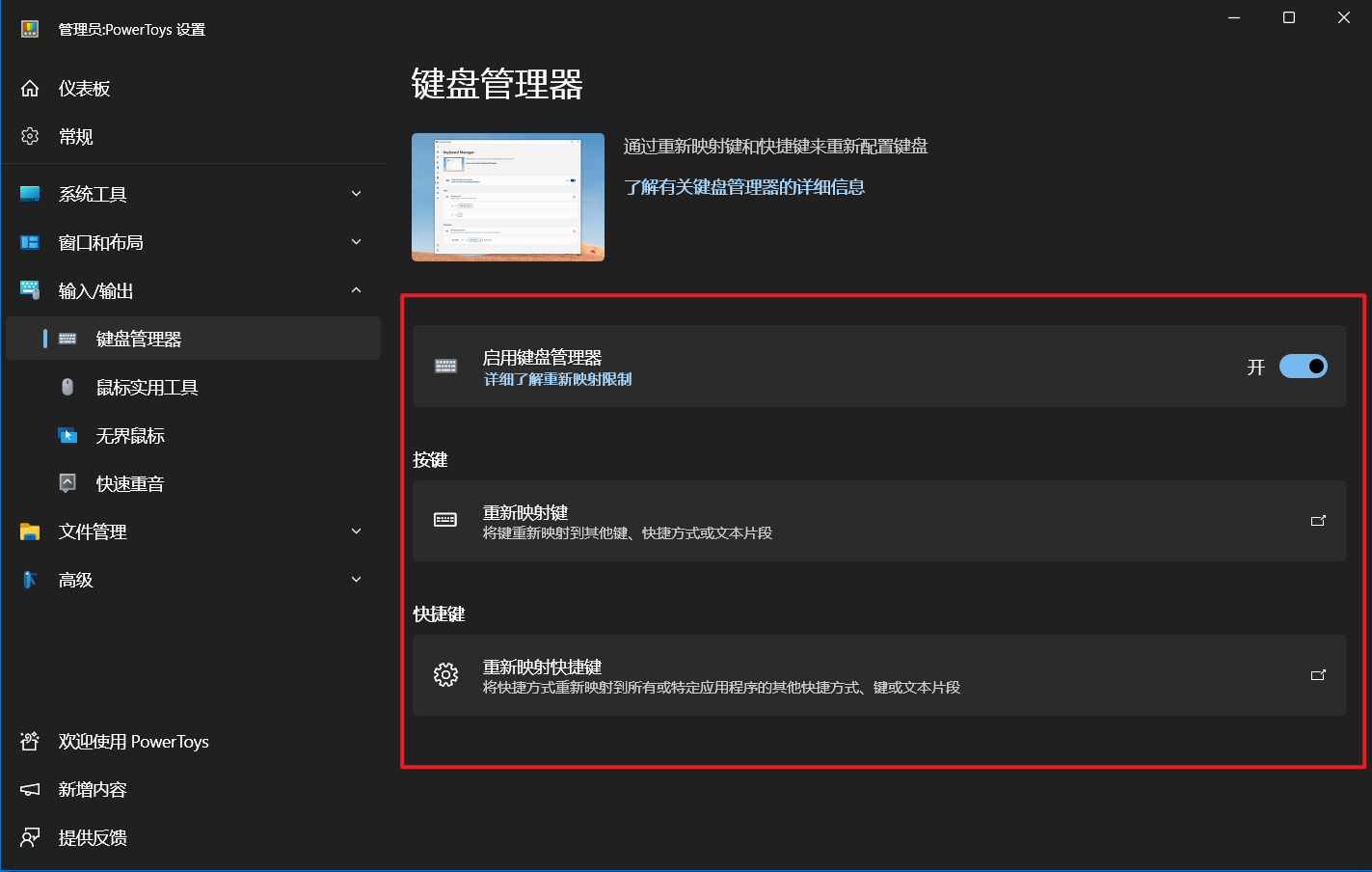Expand the 系统工具 section chevron

pyautogui.click(x=356, y=194)
